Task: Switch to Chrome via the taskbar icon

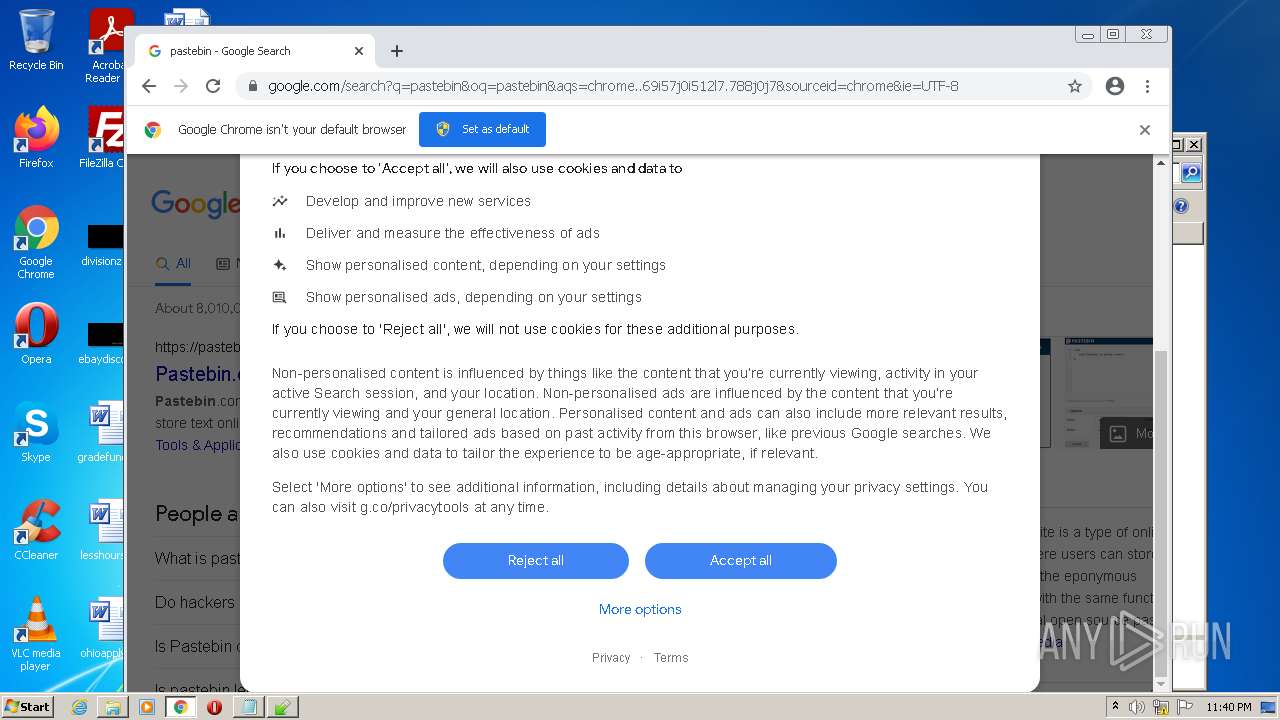Action: tap(181, 707)
